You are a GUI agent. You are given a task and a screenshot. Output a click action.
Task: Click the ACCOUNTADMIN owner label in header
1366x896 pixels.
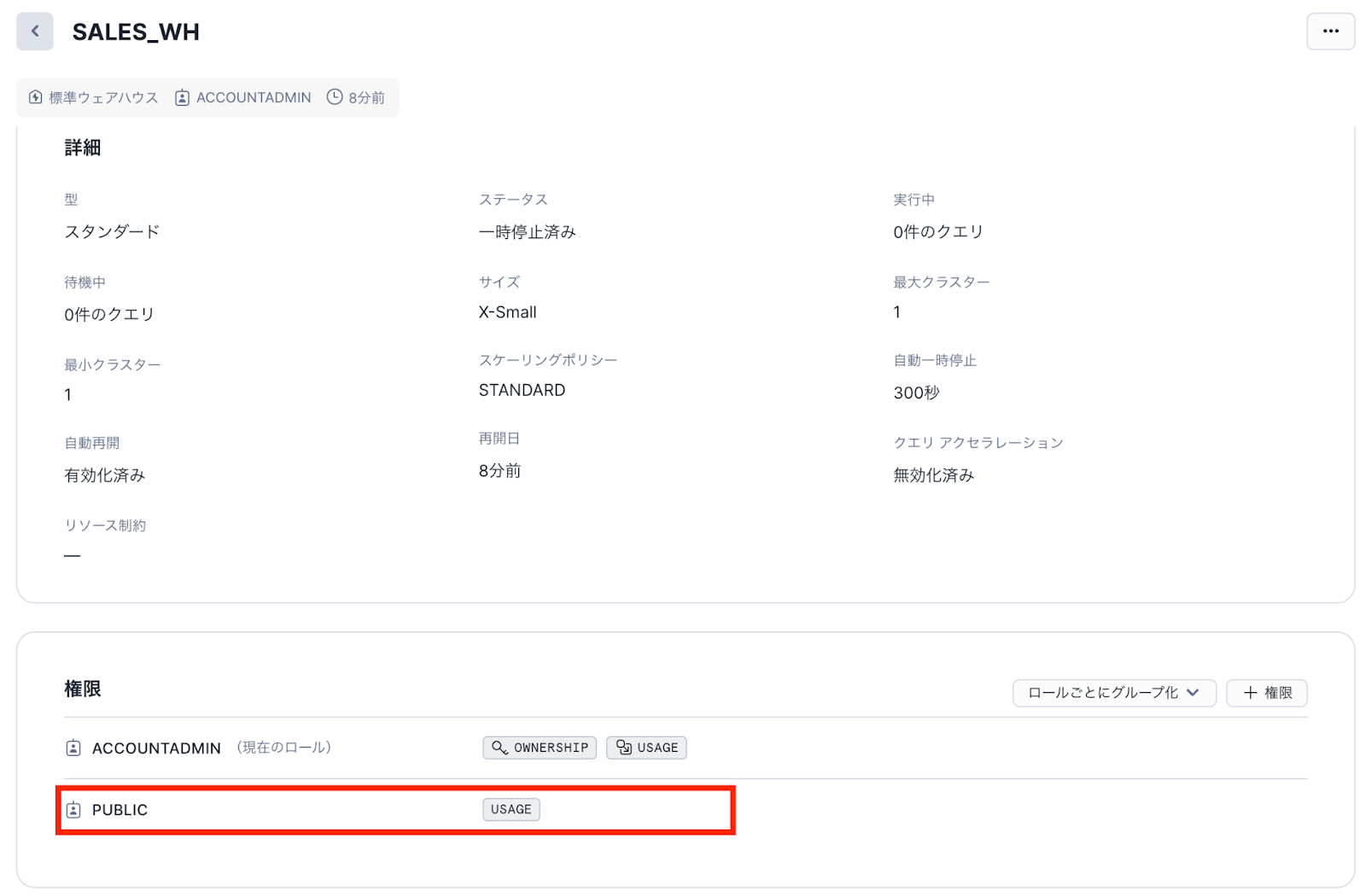point(254,97)
